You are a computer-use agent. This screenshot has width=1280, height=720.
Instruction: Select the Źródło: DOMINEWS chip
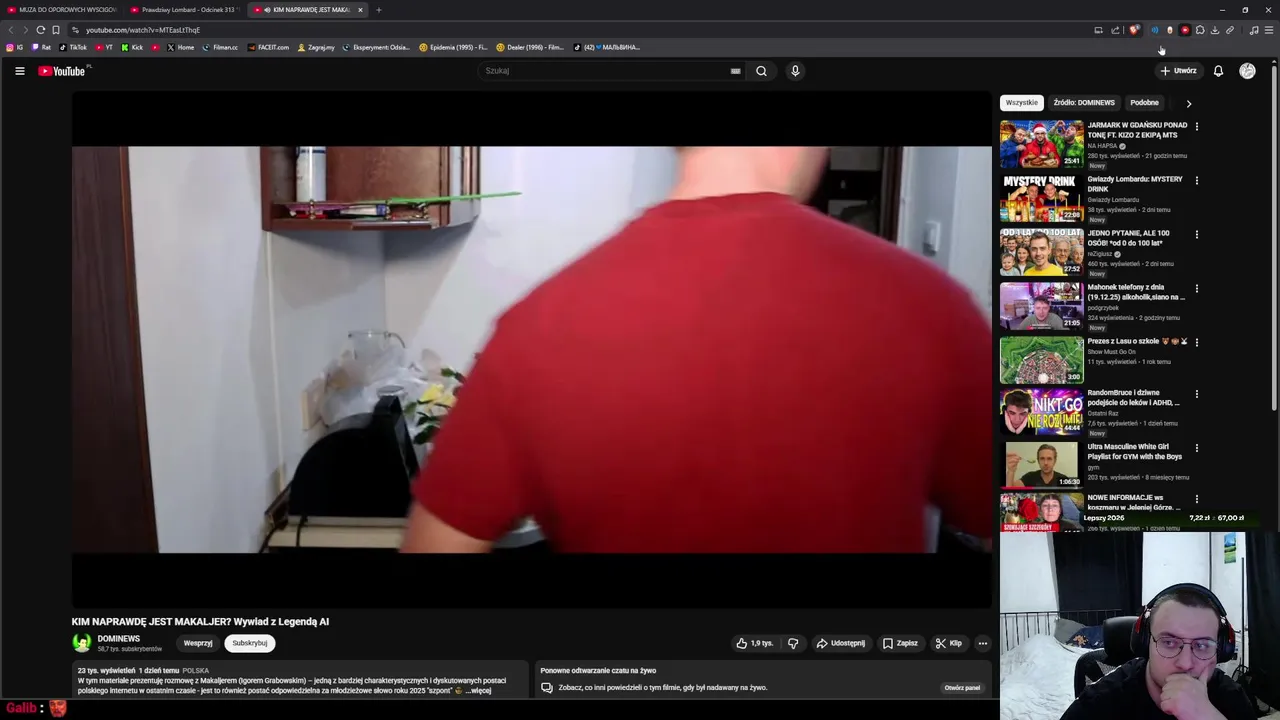[1084, 103]
